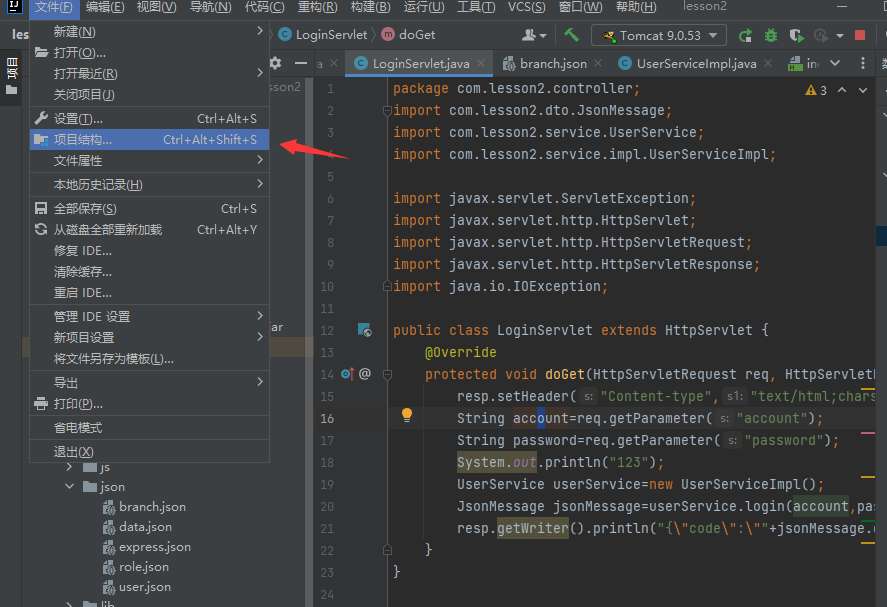This screenshot has height=607, width=887.
Task: Go to previous highlighted error arrow
Action: coord(842,90)
